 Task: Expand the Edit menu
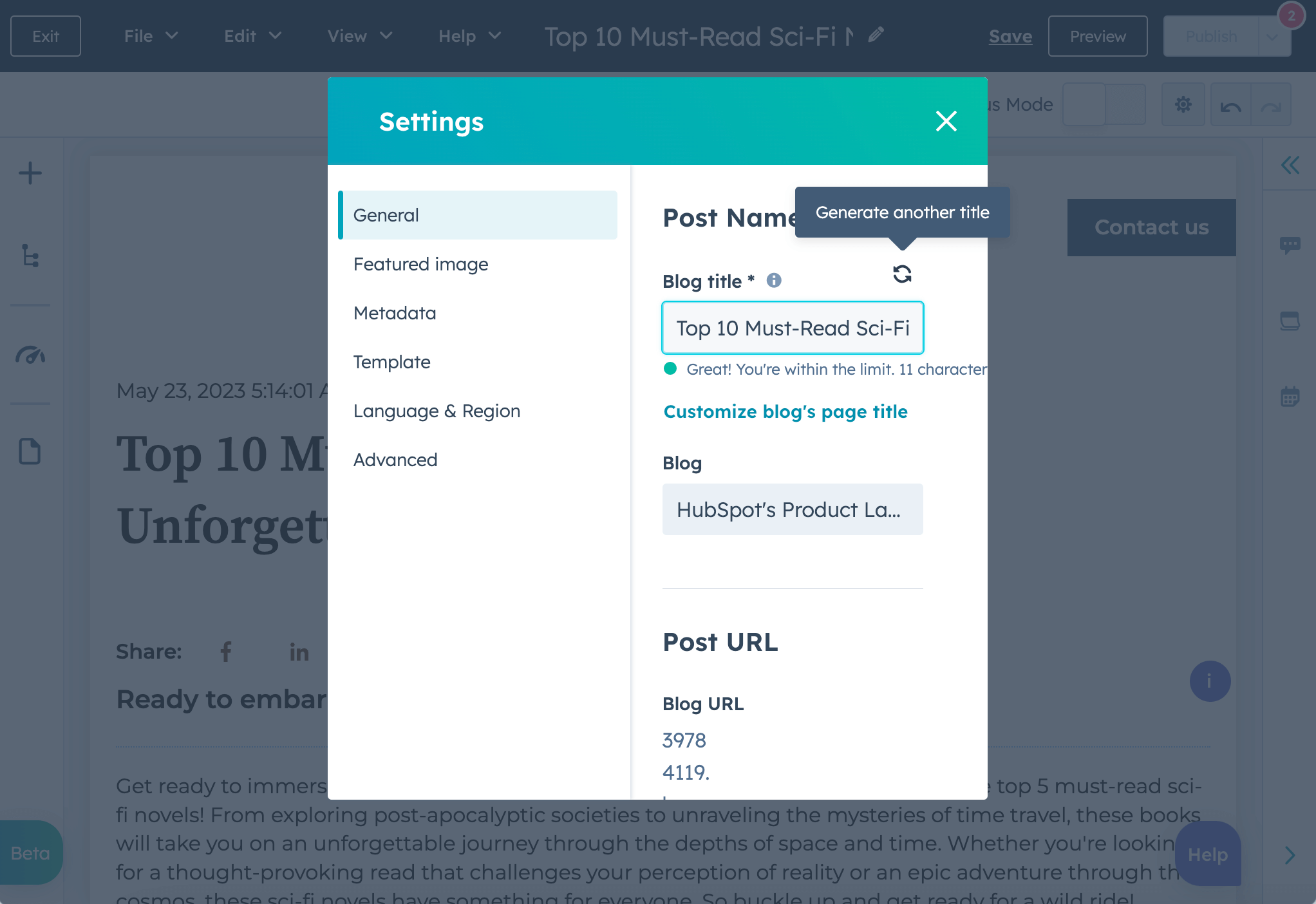pos(251,36)
